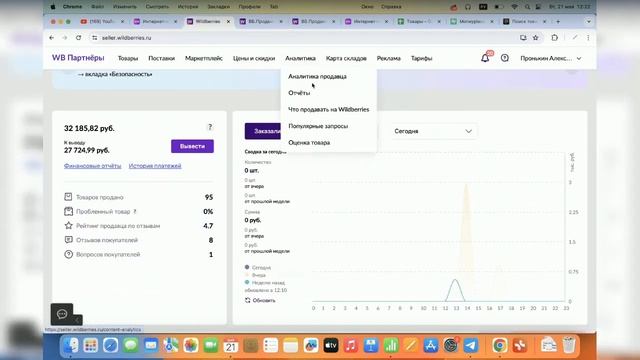Screen dimensions: 640x360
Task: Close the active Wildberries browser tab
Action: coord(228,21)
